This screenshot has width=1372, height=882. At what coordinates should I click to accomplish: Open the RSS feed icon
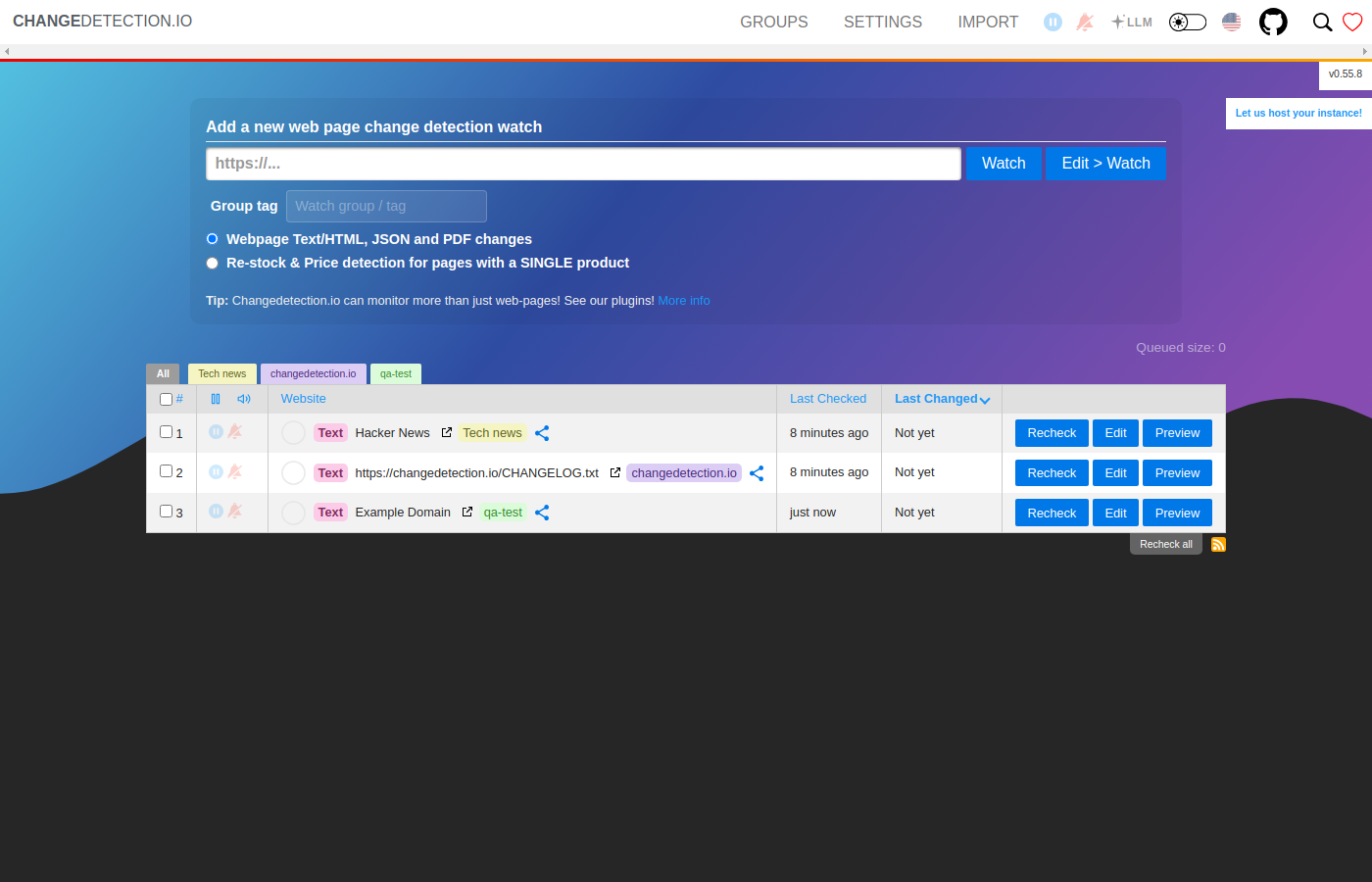[1218, 545]
